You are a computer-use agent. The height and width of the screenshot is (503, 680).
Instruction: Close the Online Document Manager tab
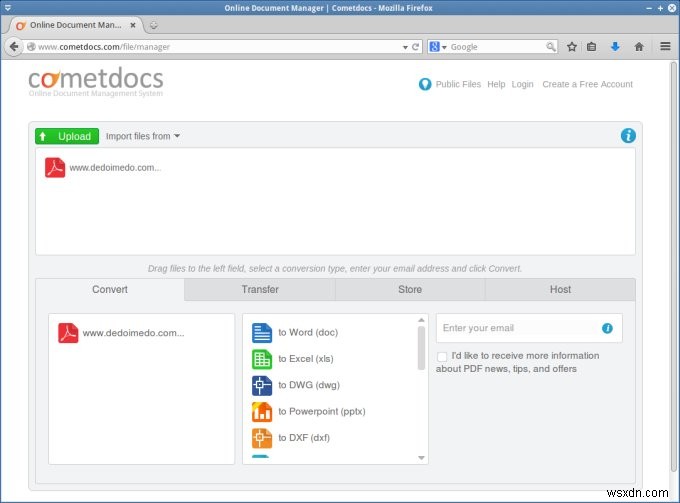click(x=133, y=25)
